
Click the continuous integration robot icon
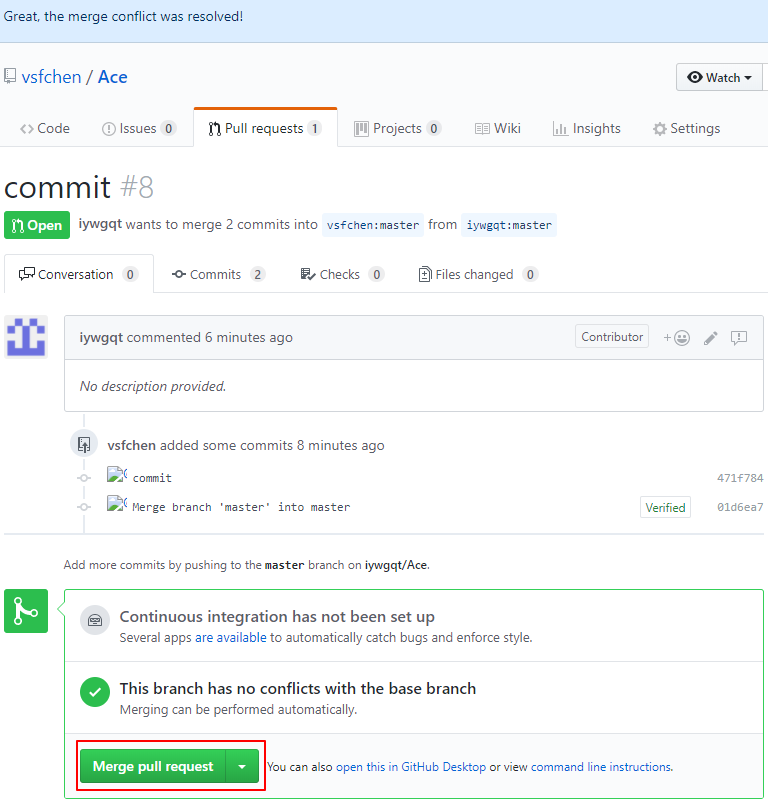click(95, 620)
